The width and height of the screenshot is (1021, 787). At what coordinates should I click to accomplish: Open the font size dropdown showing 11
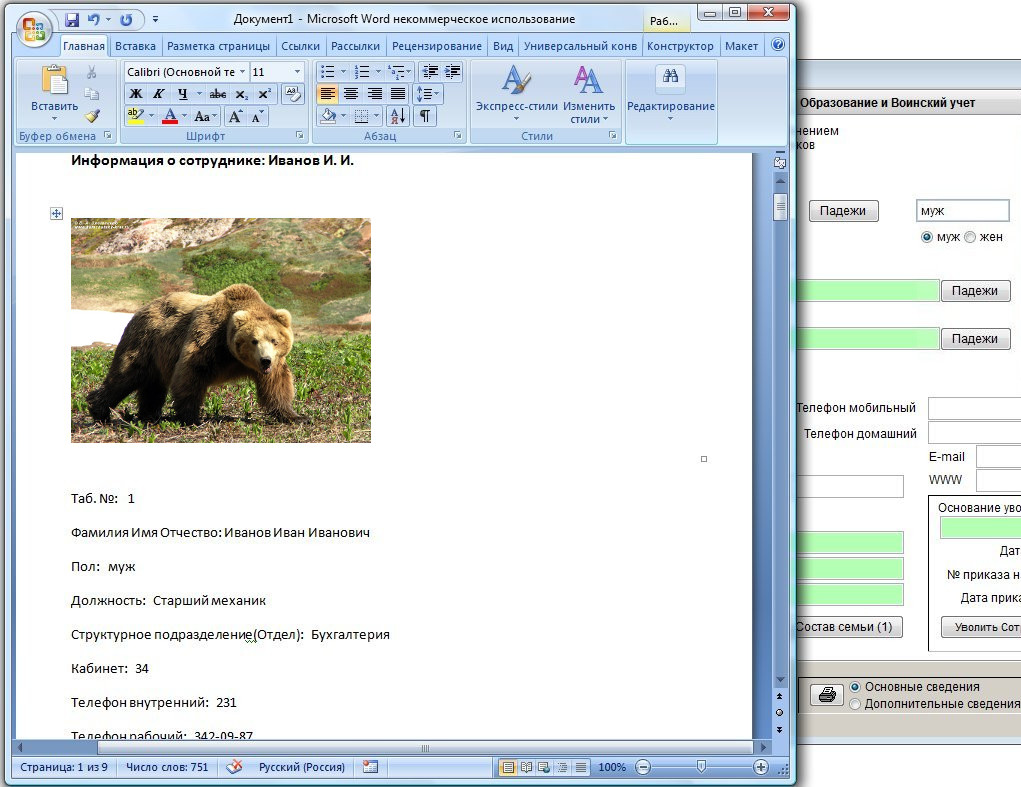tap(297, 72)
